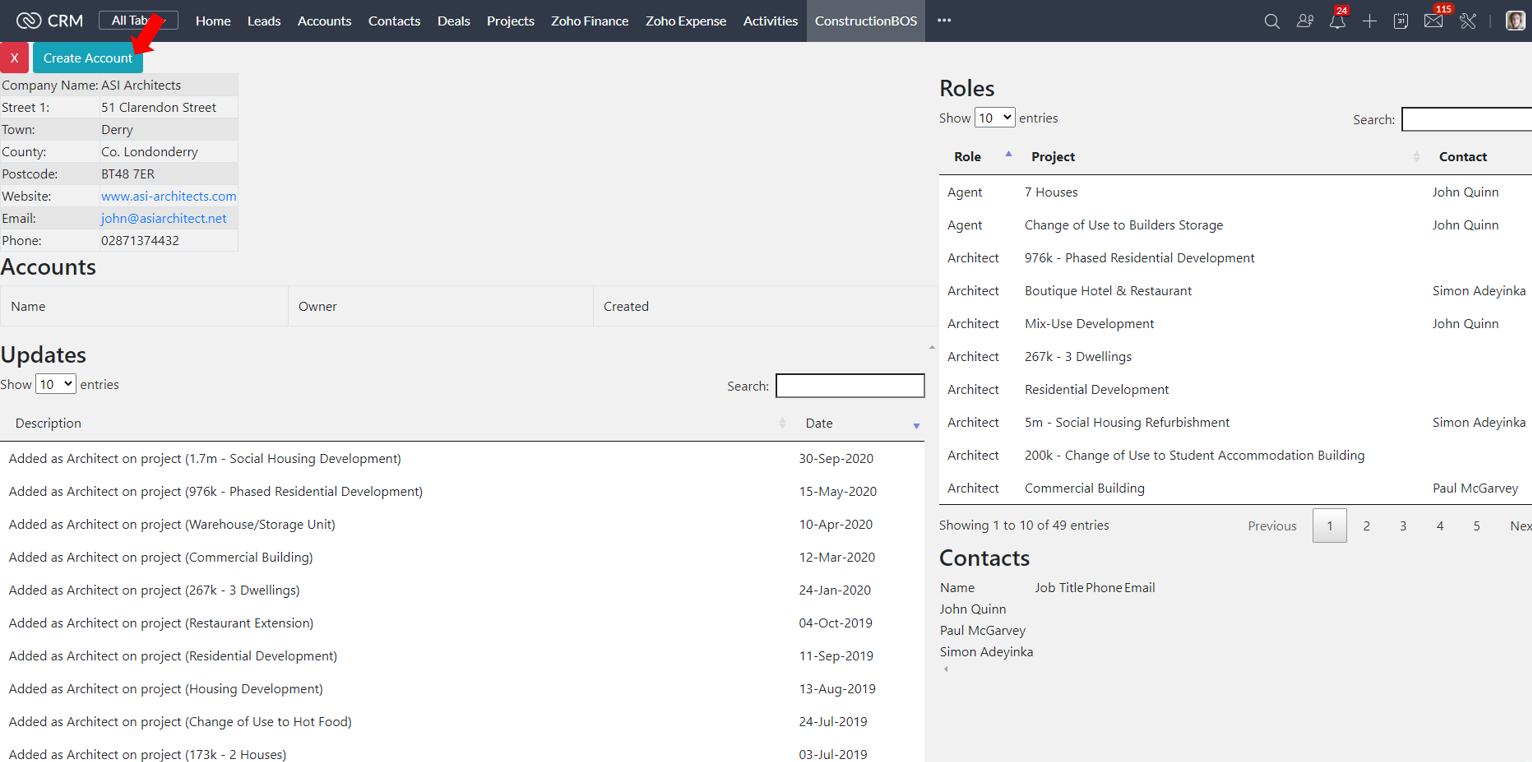Open the user profile avatar
Viewport: 1532px width, 762px height.
pos(1515,21)
